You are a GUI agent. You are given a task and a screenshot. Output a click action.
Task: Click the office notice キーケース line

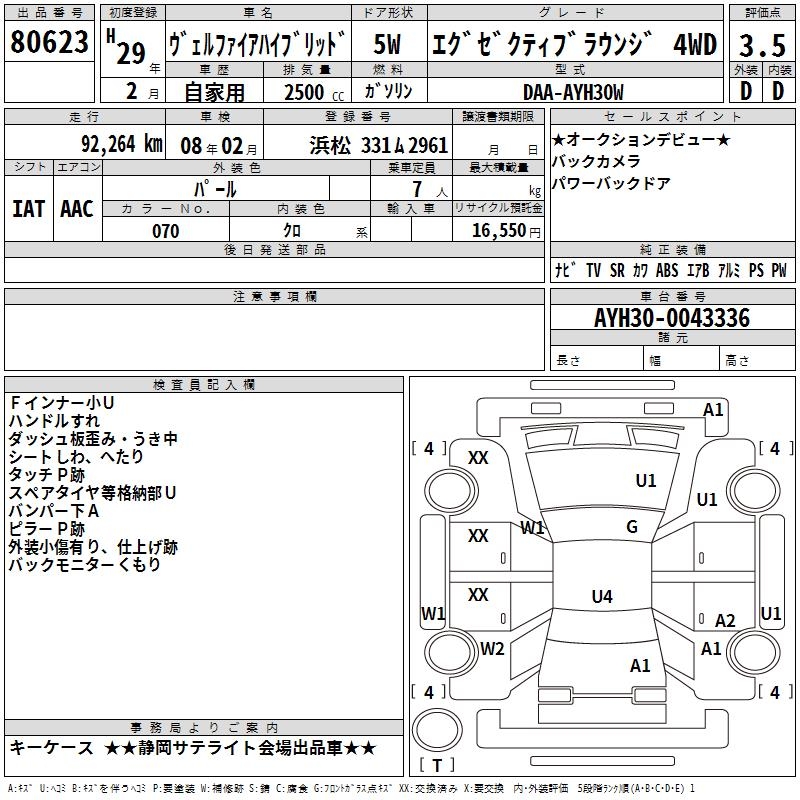point(193,748)
